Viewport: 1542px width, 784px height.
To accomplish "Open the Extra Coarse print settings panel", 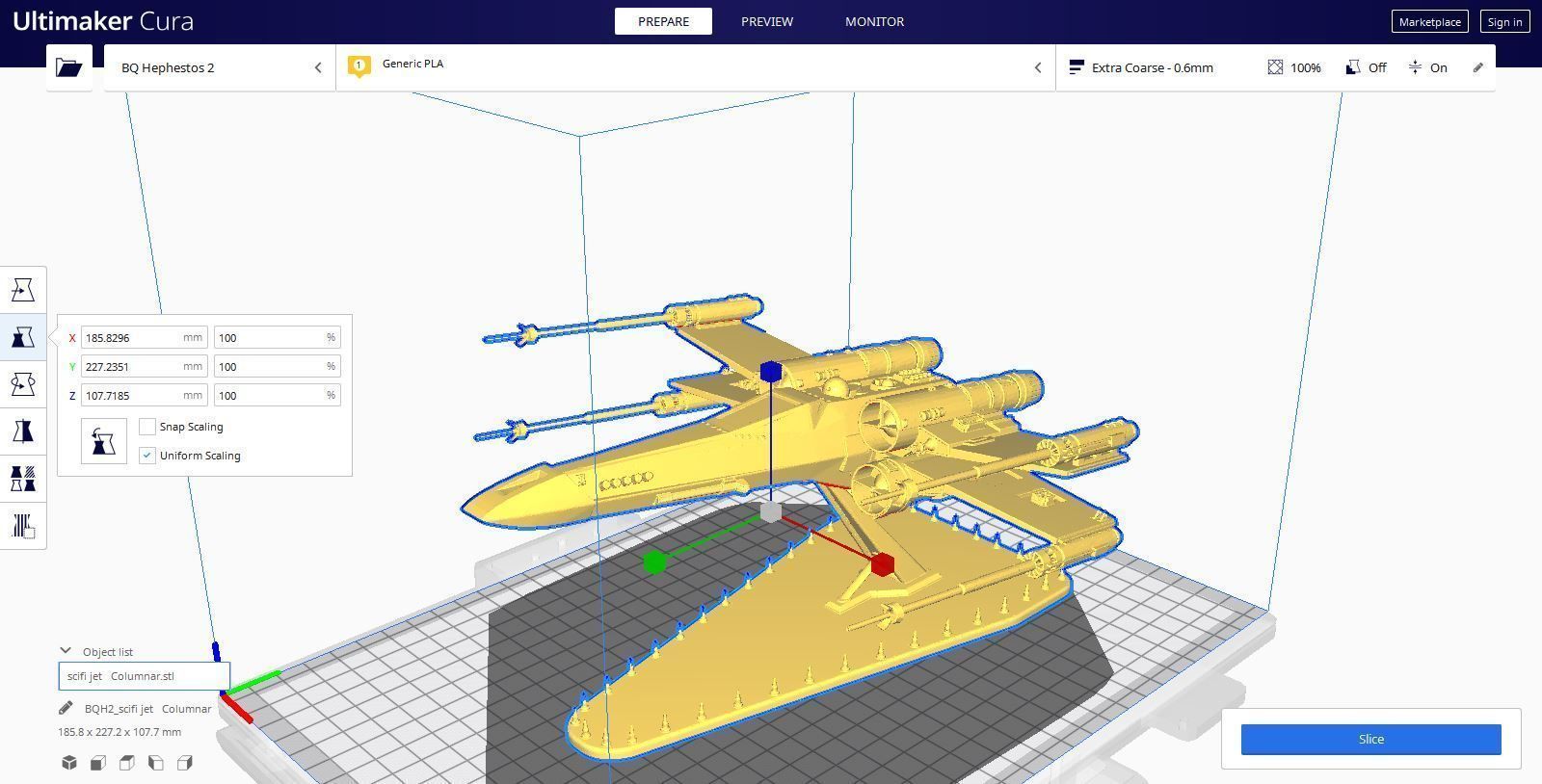I will (1276, 67).
